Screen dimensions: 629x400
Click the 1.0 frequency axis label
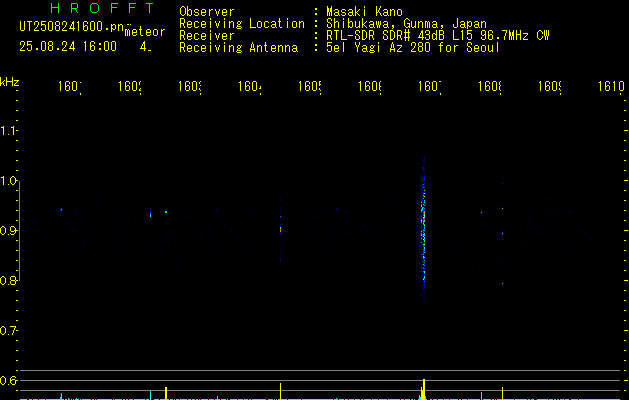click(8, 181)
